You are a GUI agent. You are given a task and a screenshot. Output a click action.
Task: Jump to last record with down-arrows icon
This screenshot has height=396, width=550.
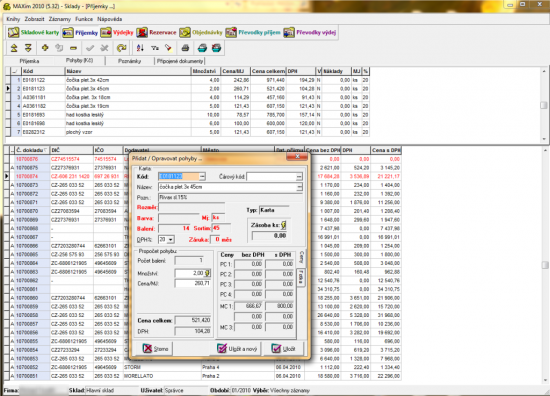28,48
